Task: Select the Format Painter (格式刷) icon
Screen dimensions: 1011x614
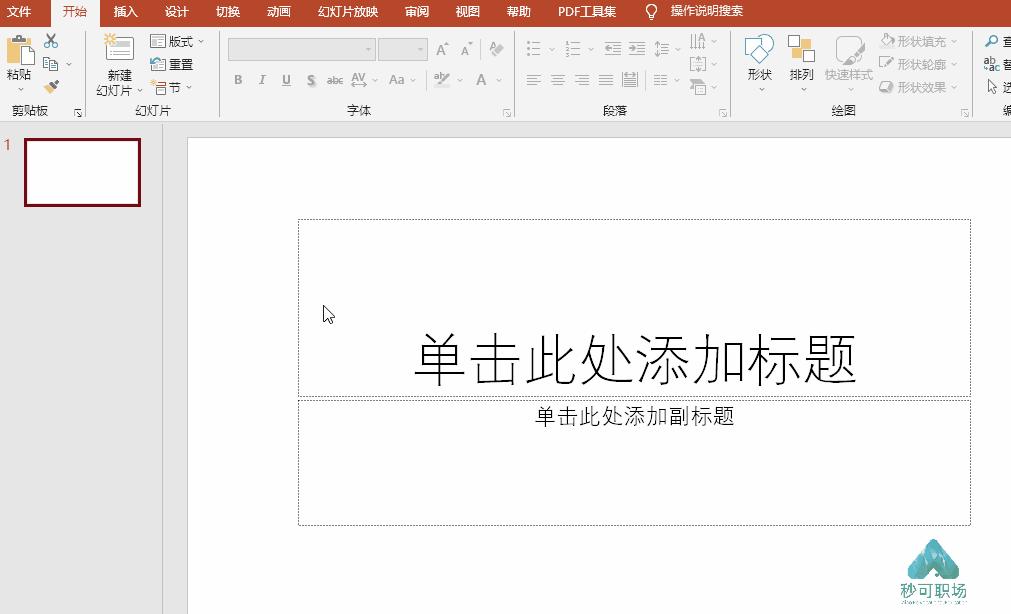Action: (52, 85)
